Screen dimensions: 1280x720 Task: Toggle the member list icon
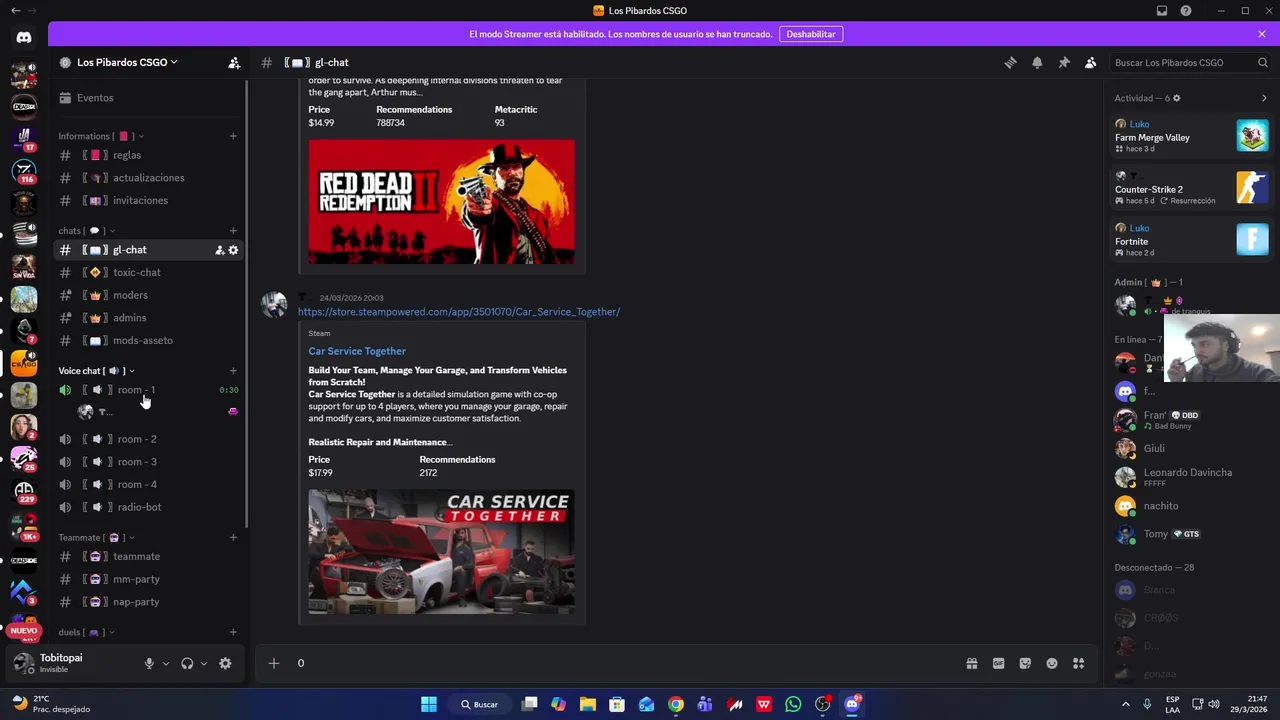(x=1091, y=62)
